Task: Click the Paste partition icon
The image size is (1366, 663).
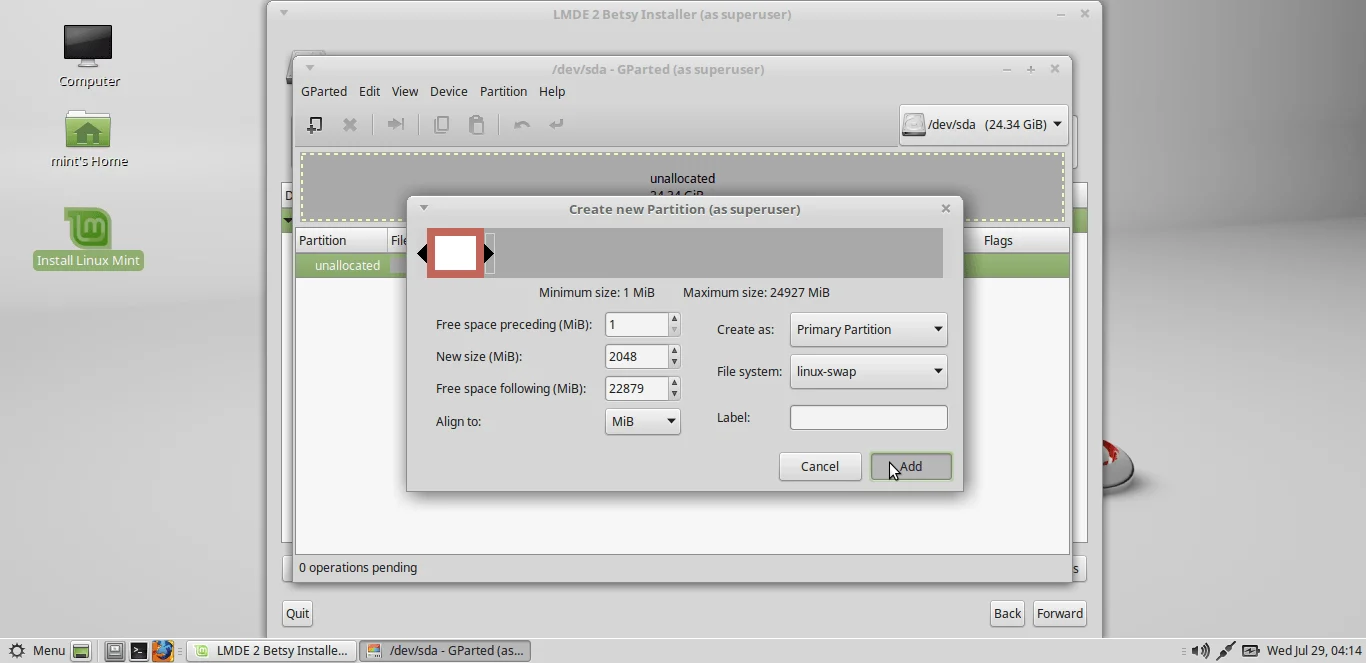Action: tap(477, 124)
